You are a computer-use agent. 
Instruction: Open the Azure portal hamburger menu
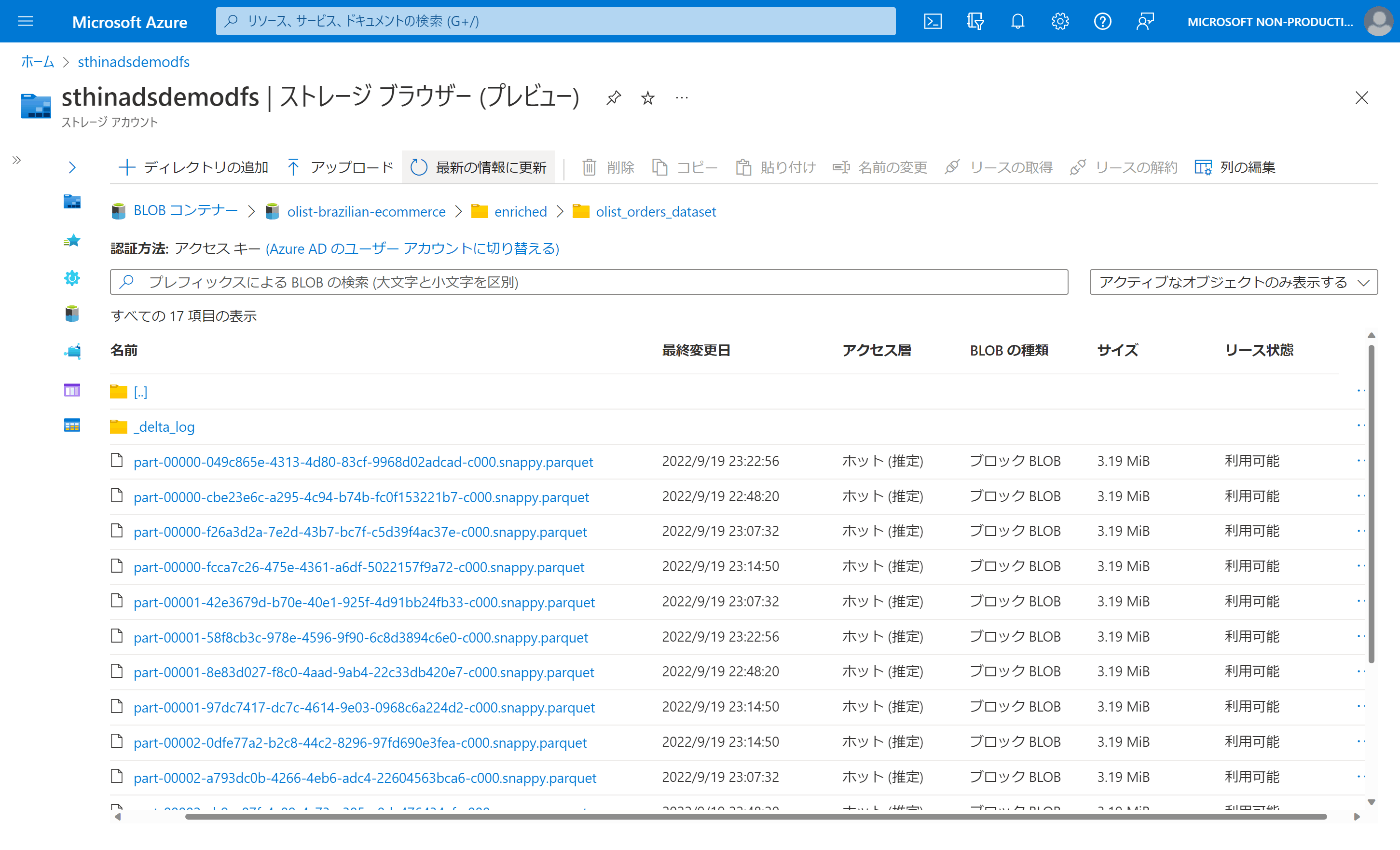click(x=26, y=21)
